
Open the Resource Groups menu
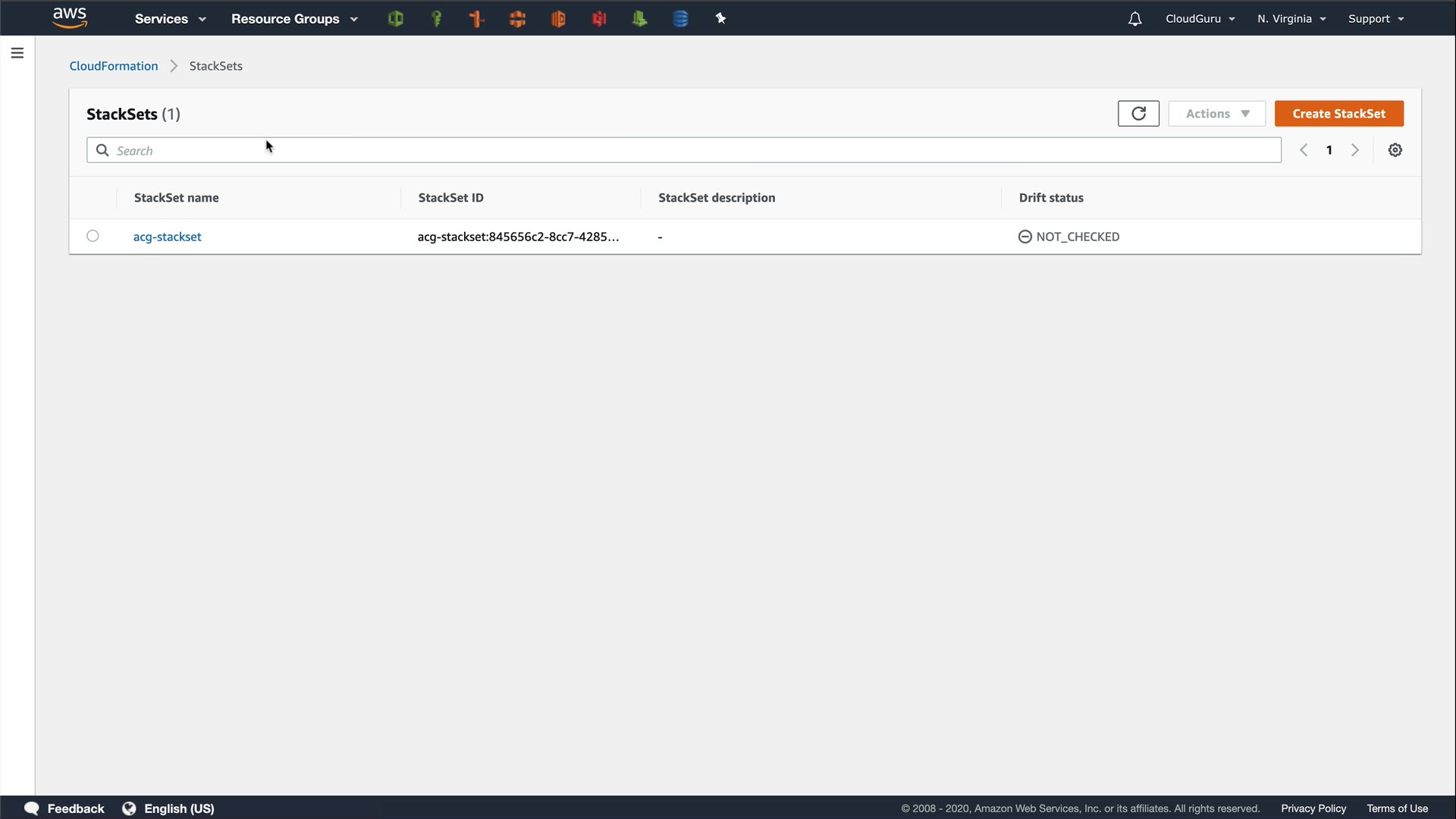293,19
